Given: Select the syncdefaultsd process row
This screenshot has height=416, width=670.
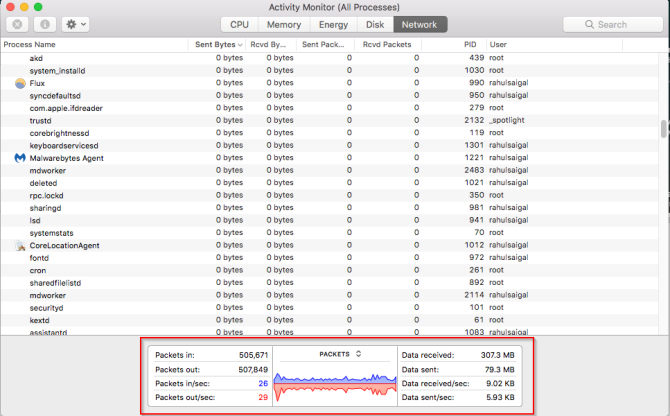Looking at the screenshot, I should click(329, 96).
